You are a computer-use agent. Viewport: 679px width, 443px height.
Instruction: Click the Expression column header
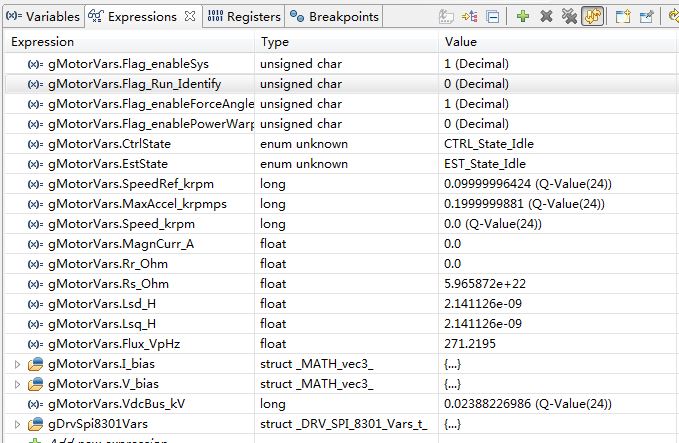pyautogui.click(x=42, y=42)
